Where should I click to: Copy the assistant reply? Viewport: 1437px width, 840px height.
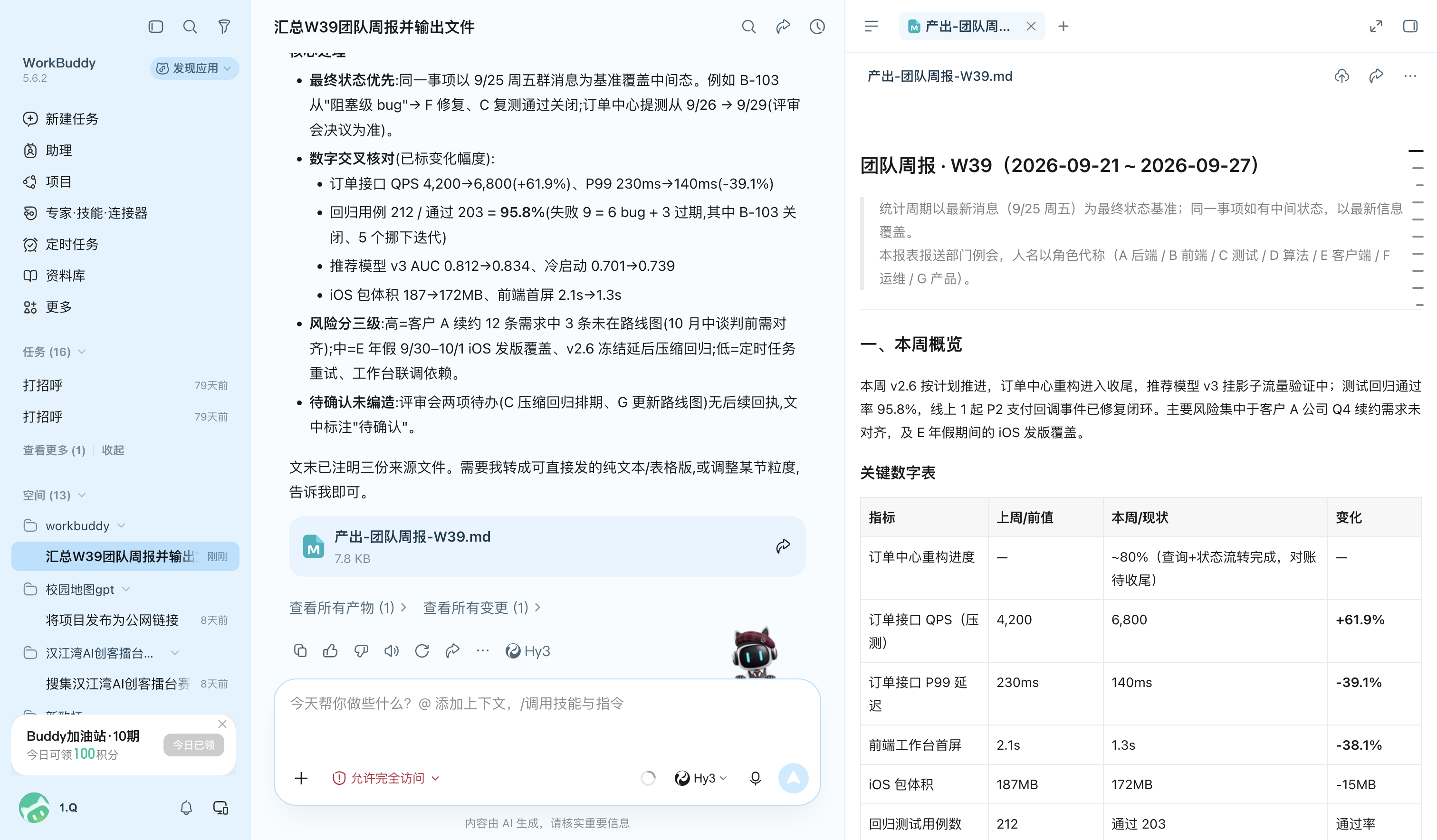pos(300,651)
